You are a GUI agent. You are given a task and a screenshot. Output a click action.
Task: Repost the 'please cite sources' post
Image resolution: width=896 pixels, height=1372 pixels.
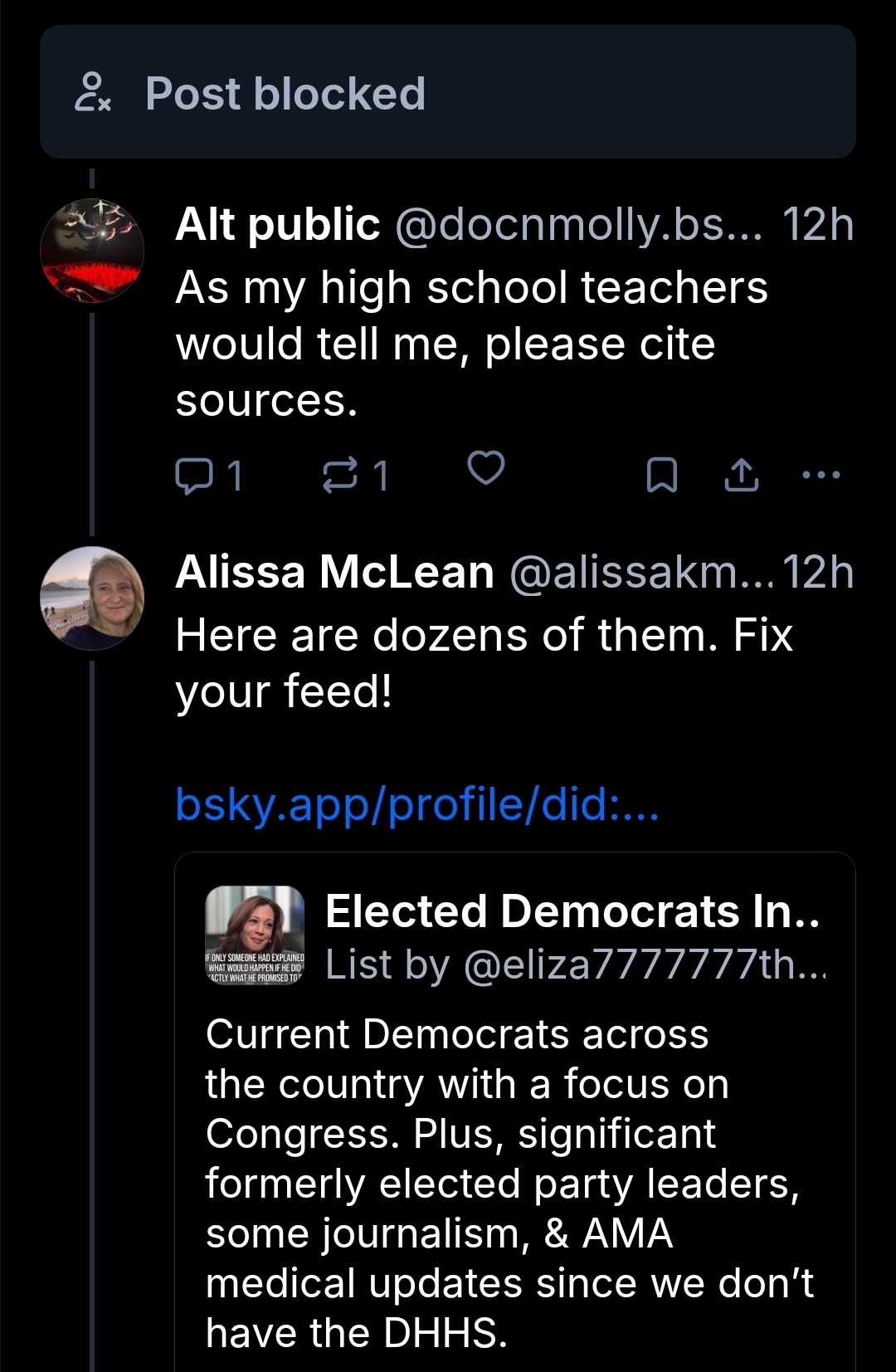pyautogui.click(x=339, y=476)
